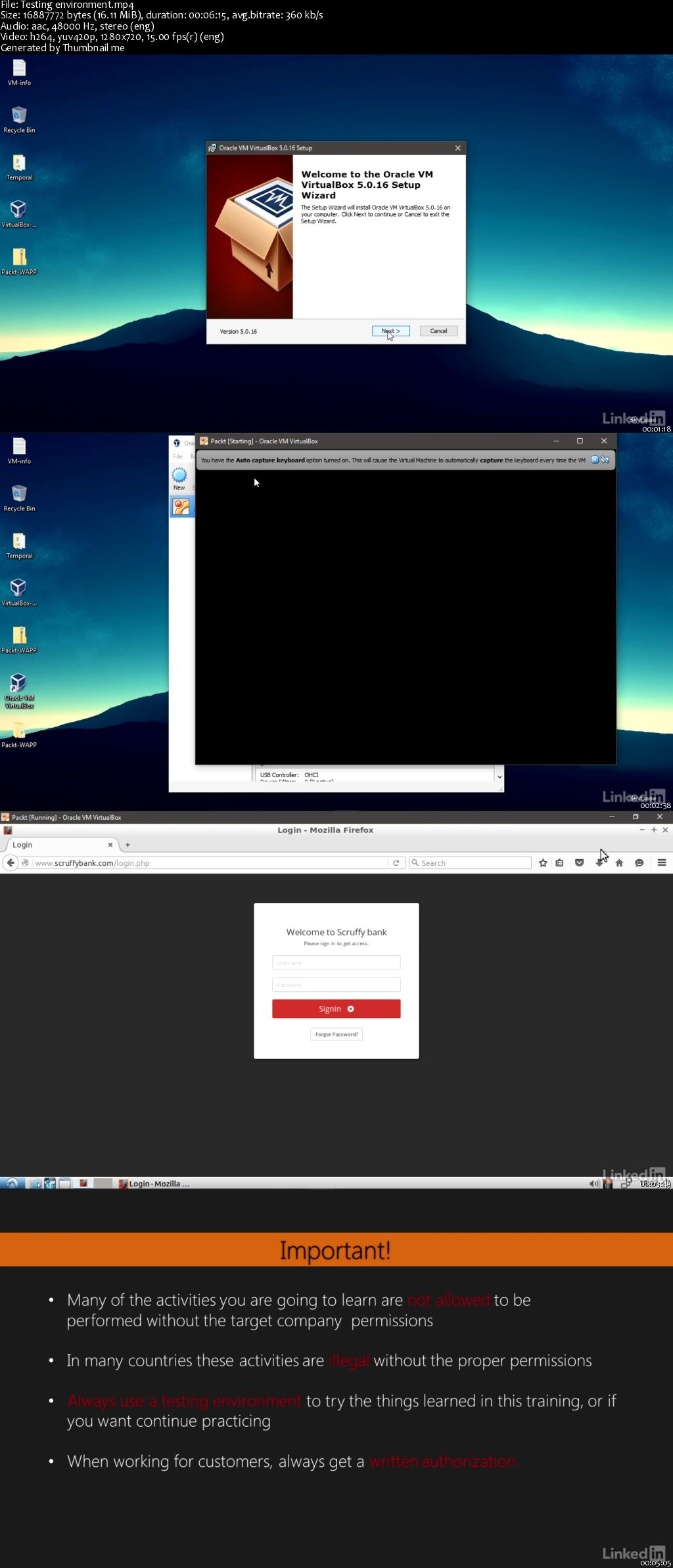Click the don't-show-again icon on the keyboard notification
The width and height of the screenshot is (673, 1568).
click(x=605, y=460)
